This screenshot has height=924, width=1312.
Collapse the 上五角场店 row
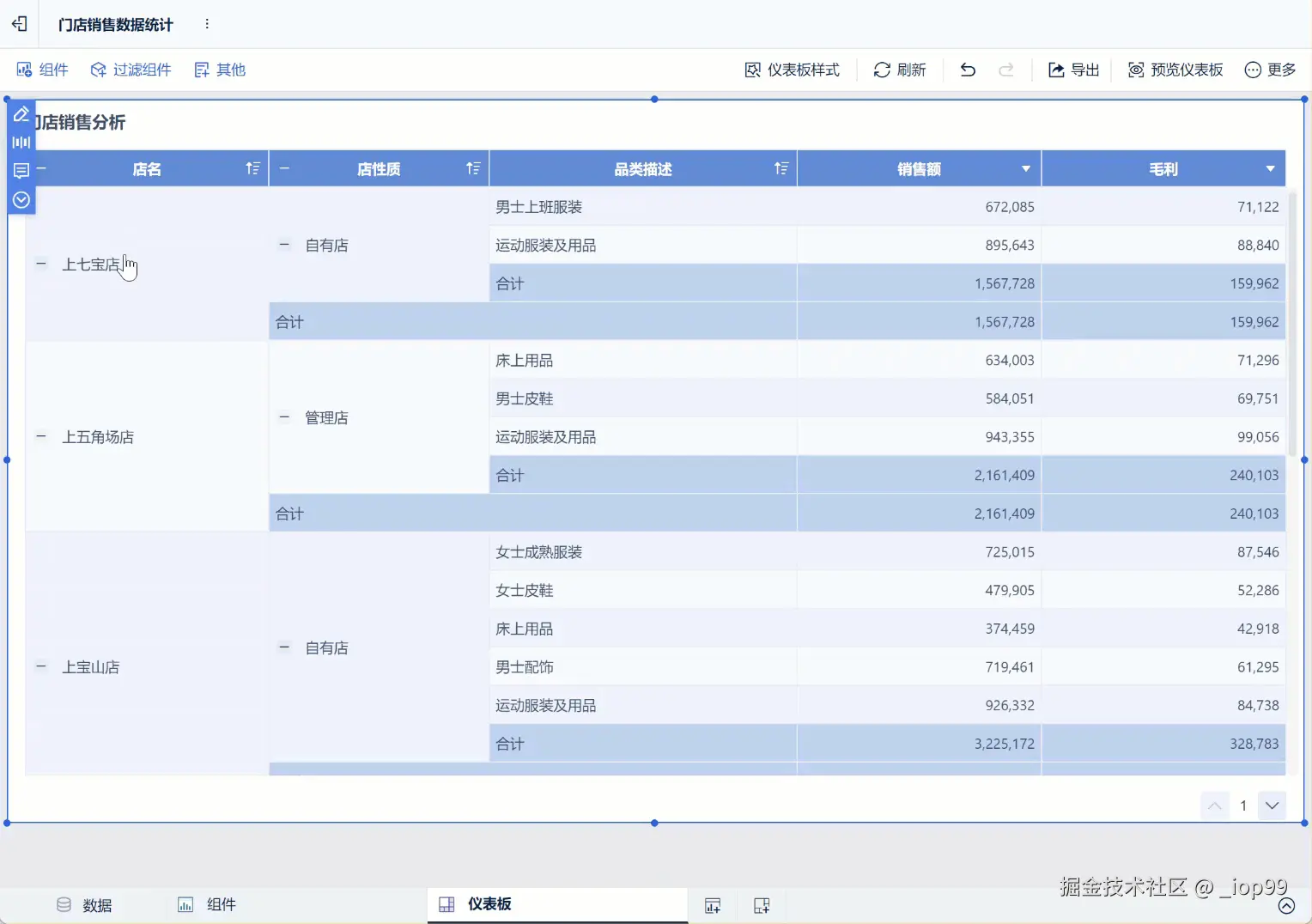(40, 436)
